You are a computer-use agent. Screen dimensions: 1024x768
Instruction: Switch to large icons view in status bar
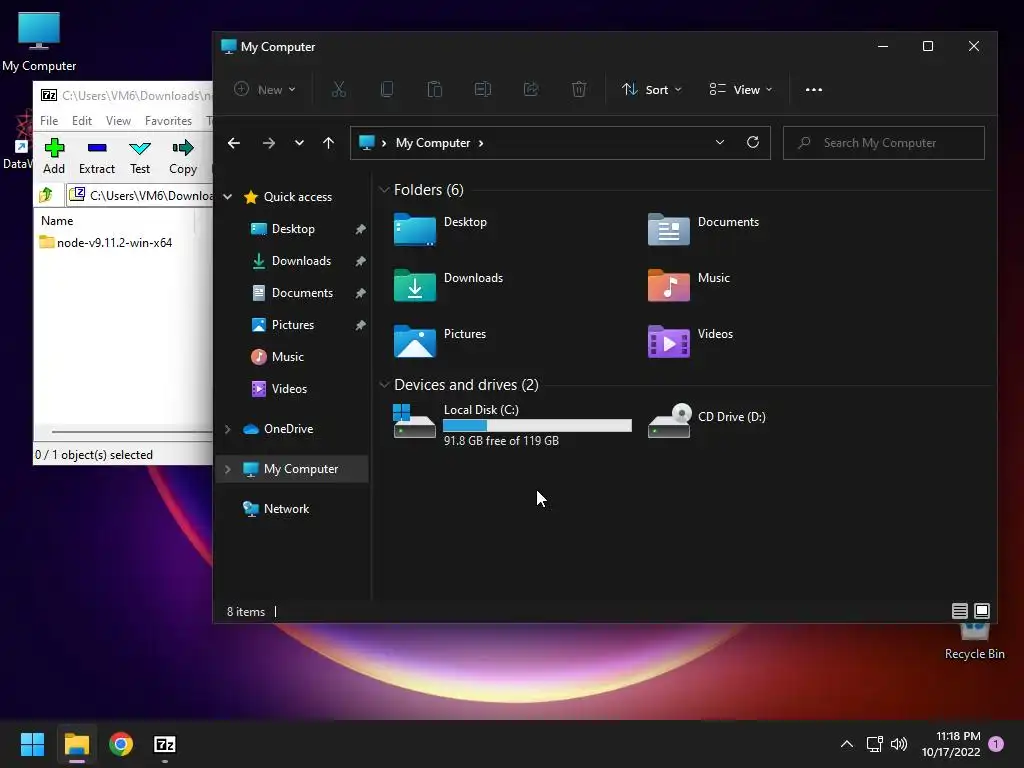[x=982, y=611]
